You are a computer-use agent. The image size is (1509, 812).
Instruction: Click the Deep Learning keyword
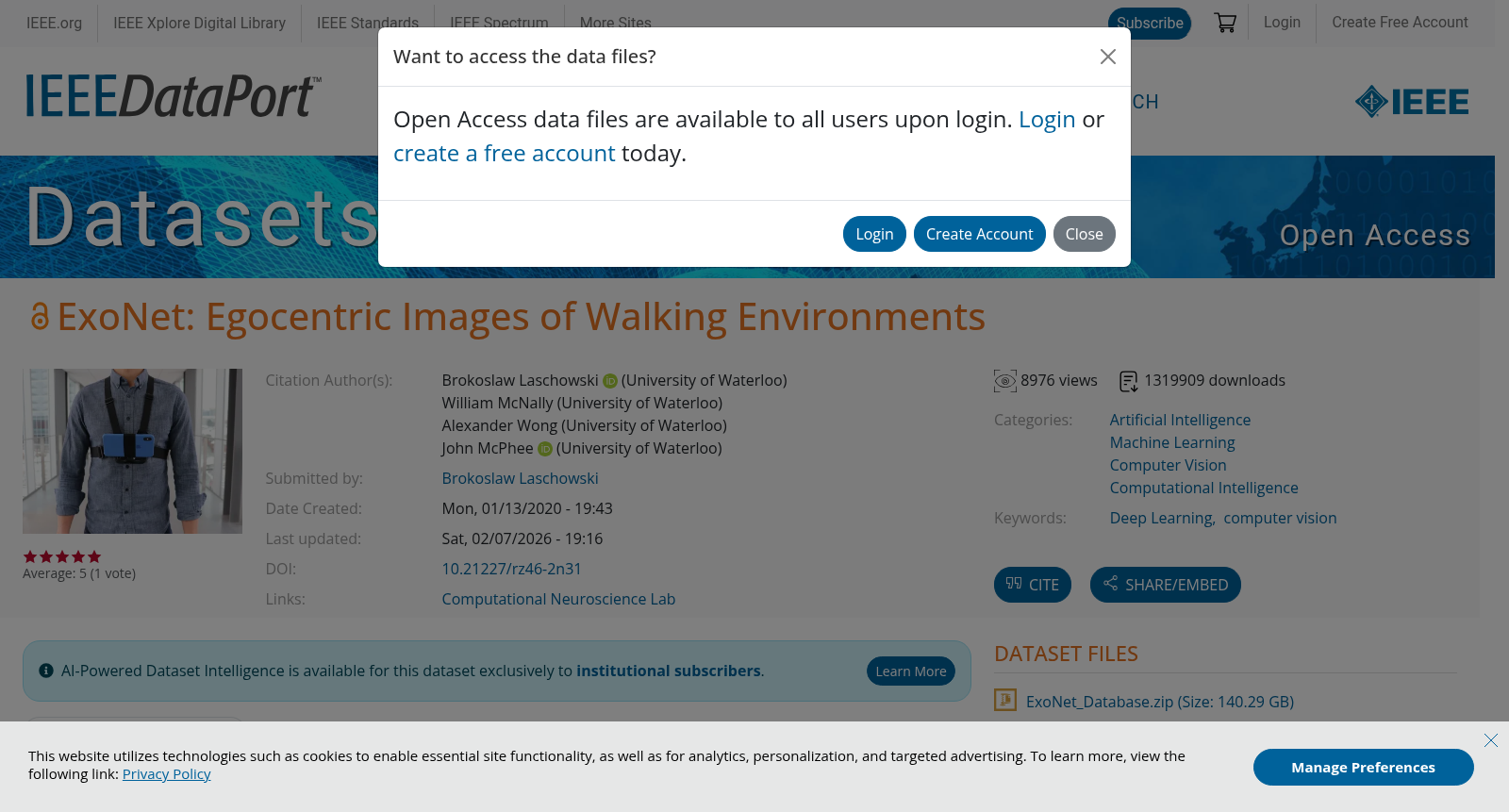(x=1161, y=518)
